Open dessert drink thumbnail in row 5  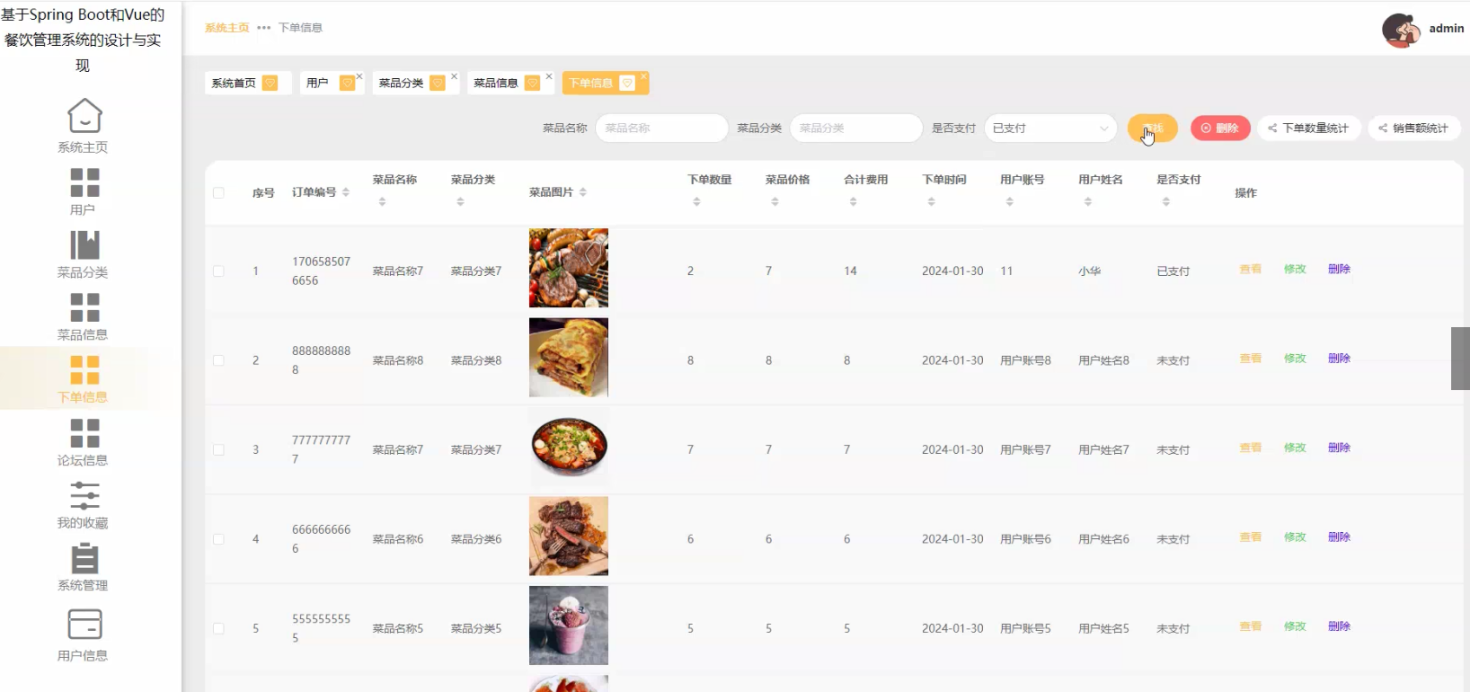(x=568, y=625)
